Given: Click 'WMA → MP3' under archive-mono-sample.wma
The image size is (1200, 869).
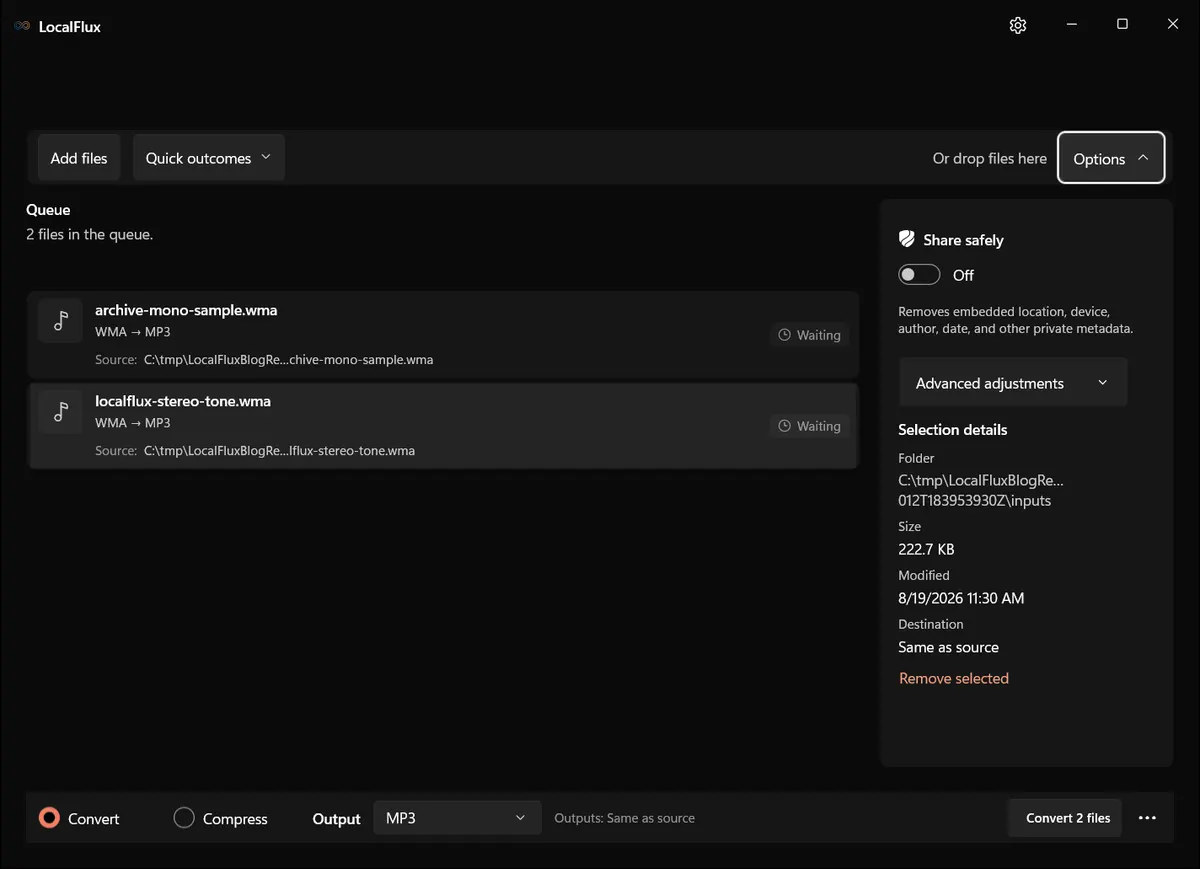Looking at the screenshot, I should coord(133,332).
